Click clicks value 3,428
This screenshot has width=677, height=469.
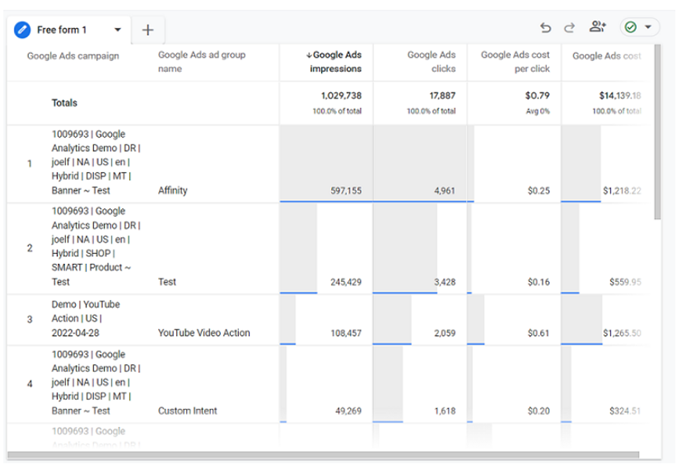pos(445,282)
